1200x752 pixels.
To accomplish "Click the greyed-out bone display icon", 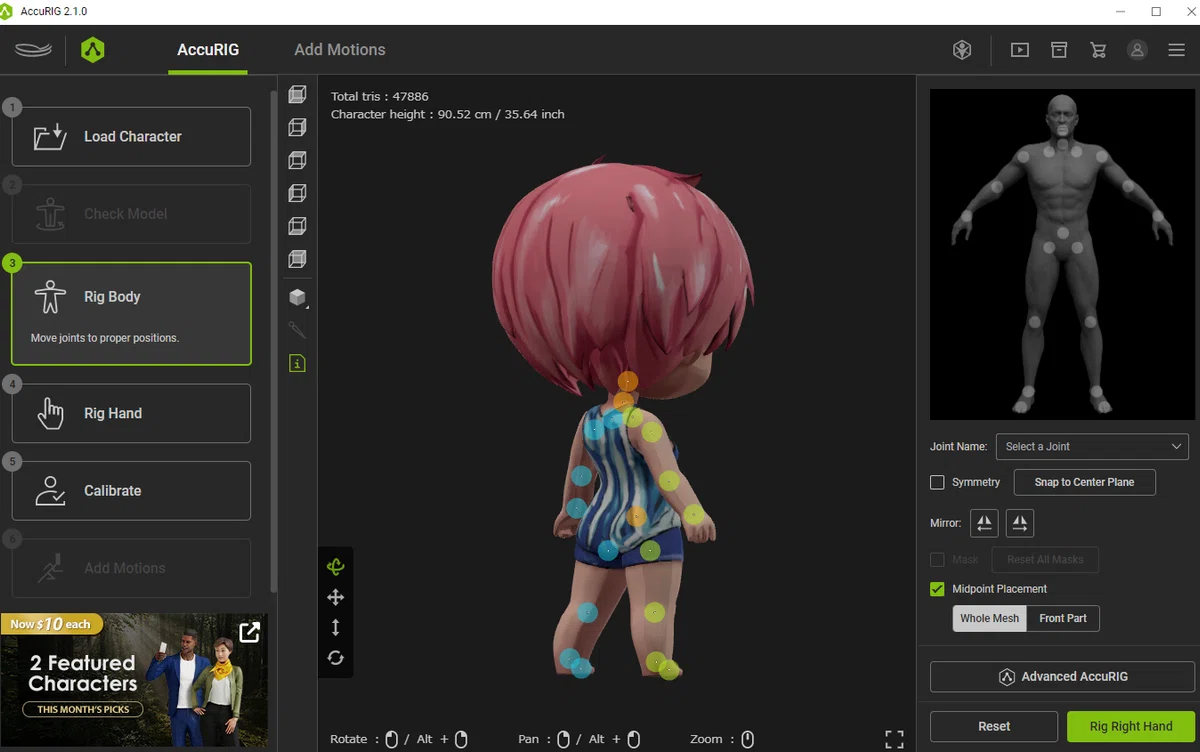I will click(297, 330).
